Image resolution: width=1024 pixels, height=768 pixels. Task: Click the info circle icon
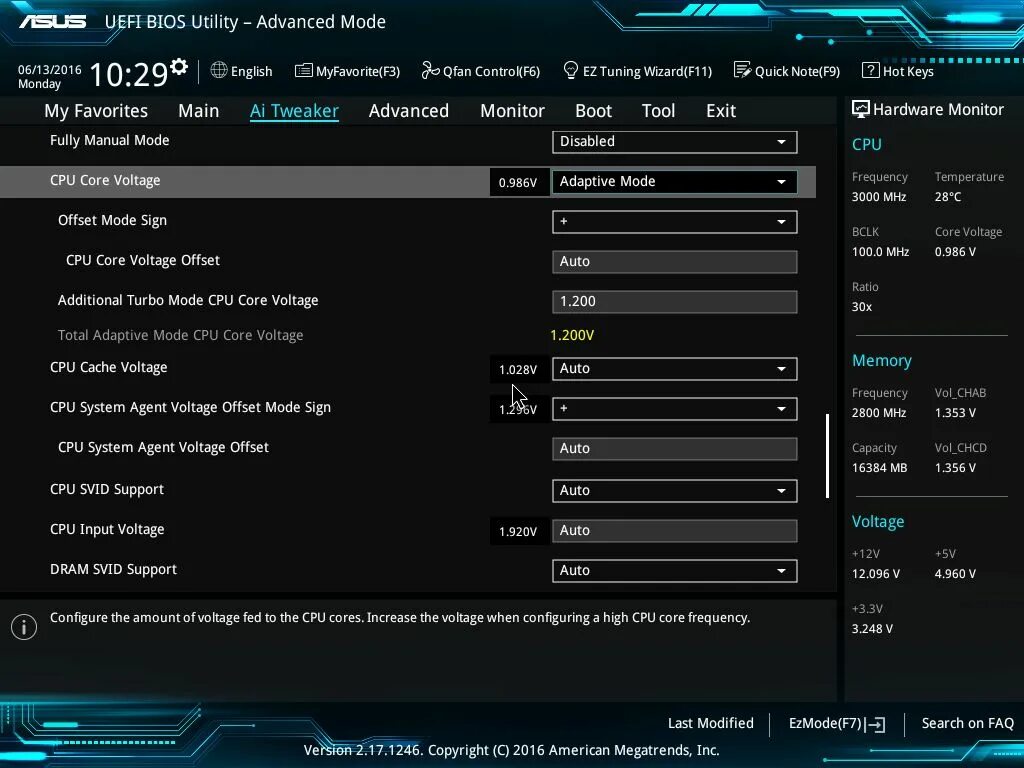point(24,627)
